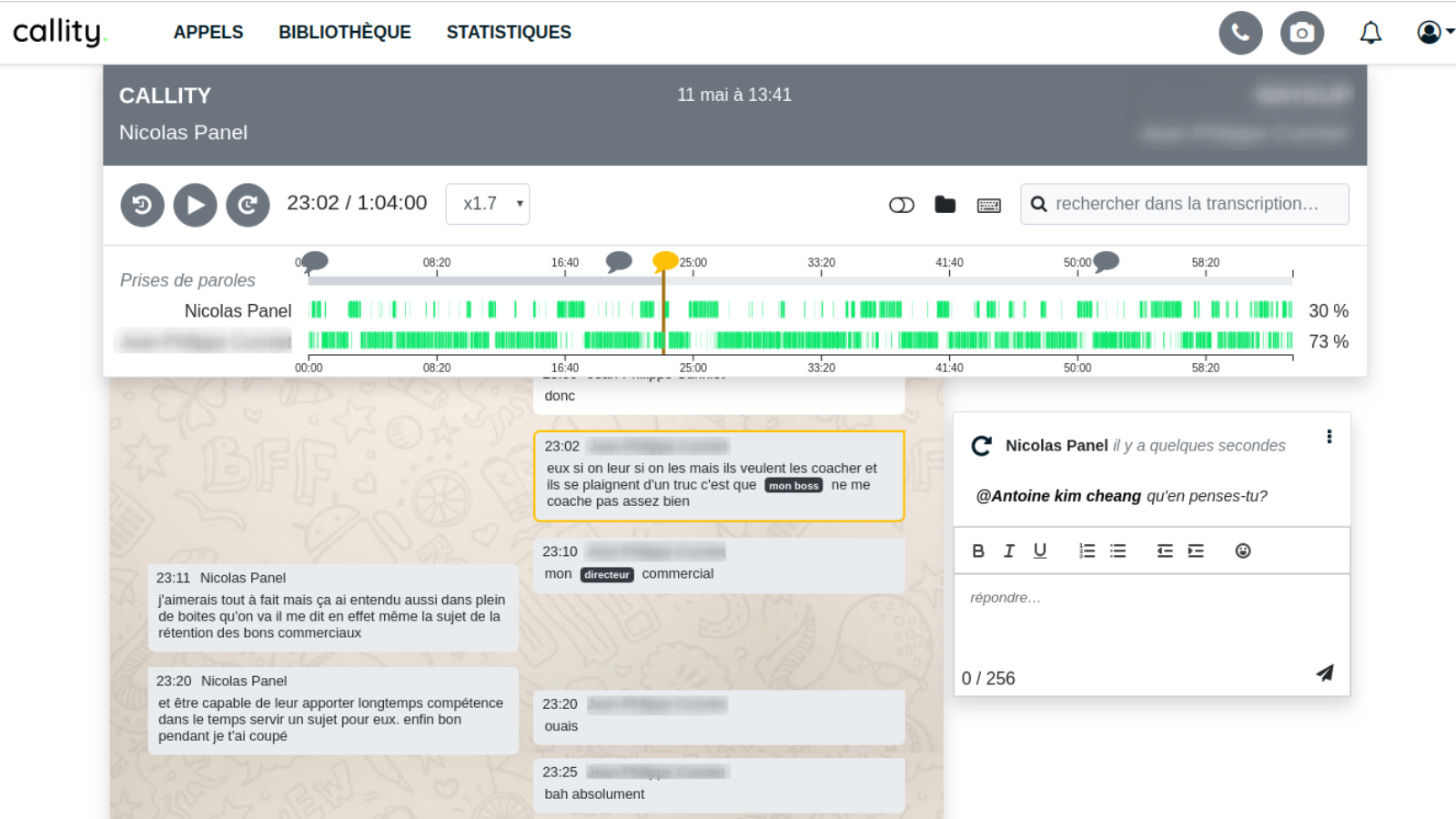The height and width of the screenshot is (819, 1456).
Task: Click the keyboard shortcuts icon
Action: pyautogui.click(x=989, y=206)
